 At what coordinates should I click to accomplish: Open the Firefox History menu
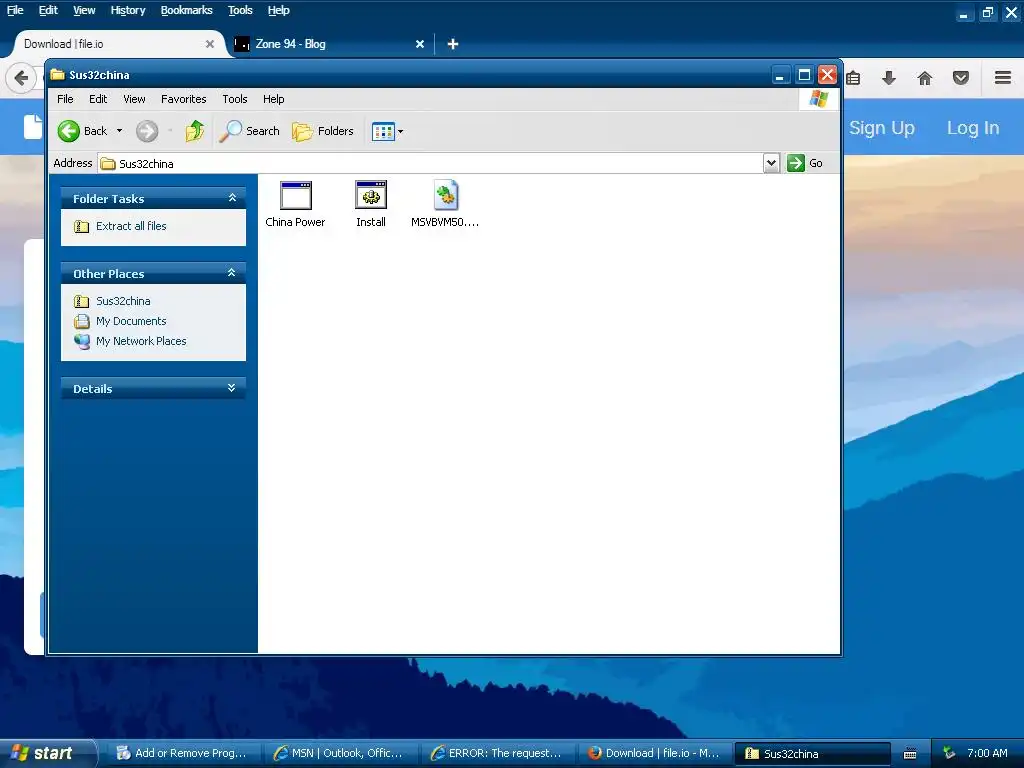(128, 10)
